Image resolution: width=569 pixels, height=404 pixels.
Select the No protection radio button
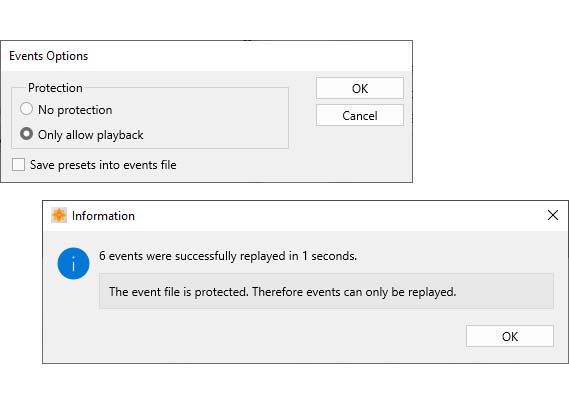pos(26,109)
